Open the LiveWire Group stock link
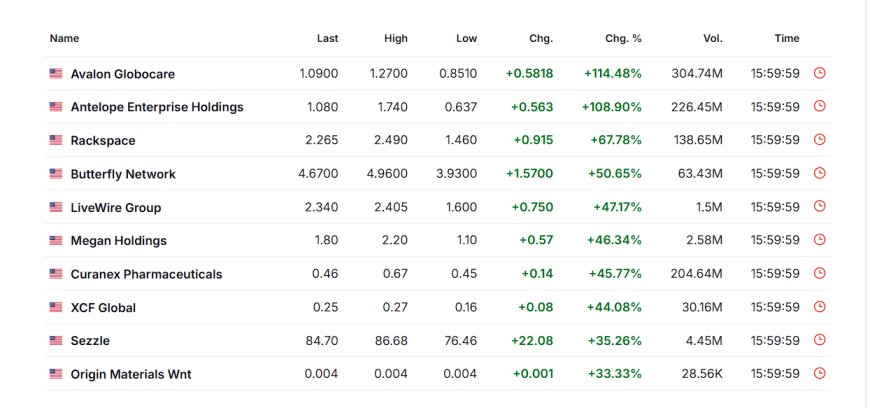Viewport: 870px width, 408px height. 116,208
